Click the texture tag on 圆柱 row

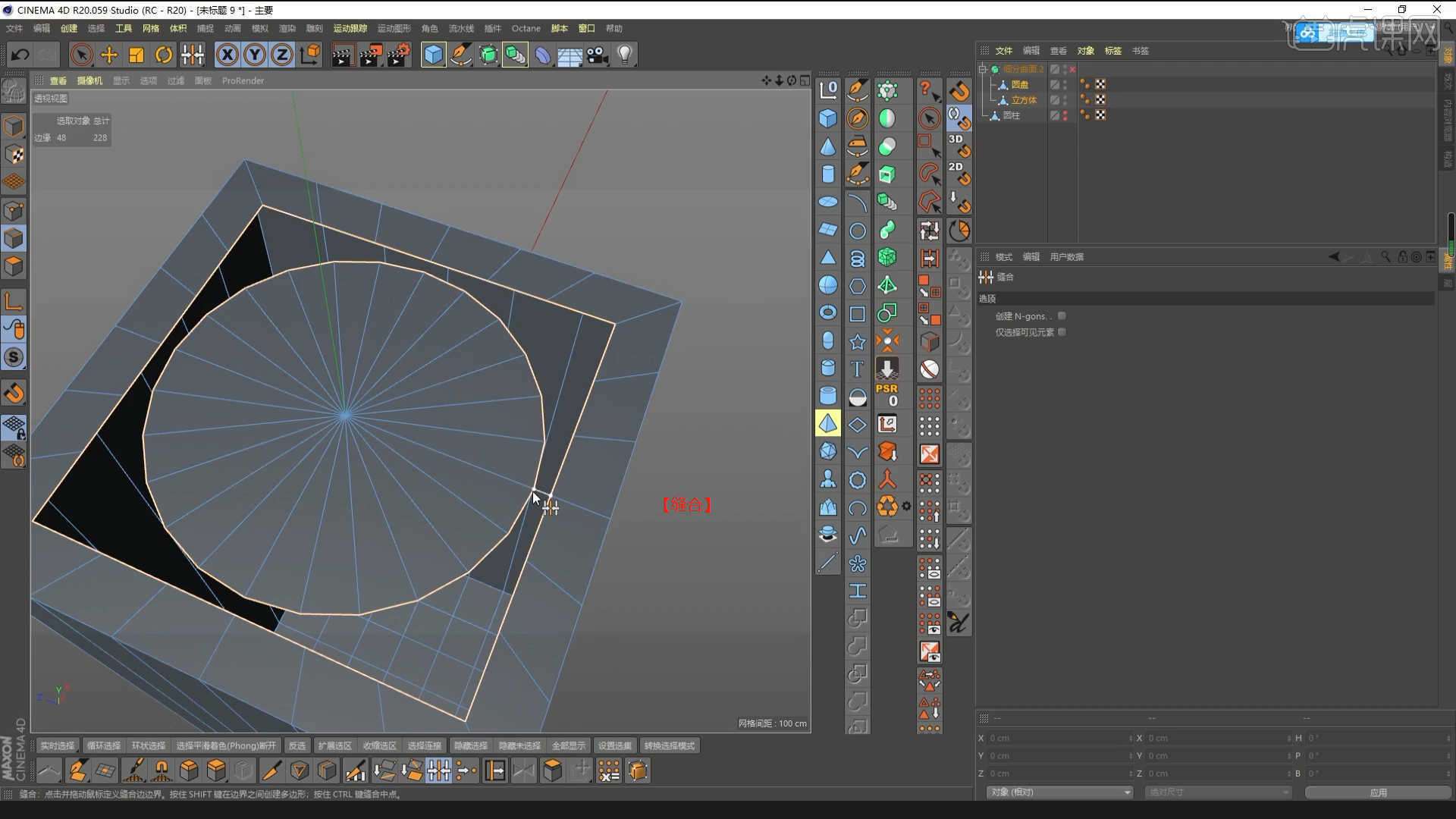[1100, 115]
